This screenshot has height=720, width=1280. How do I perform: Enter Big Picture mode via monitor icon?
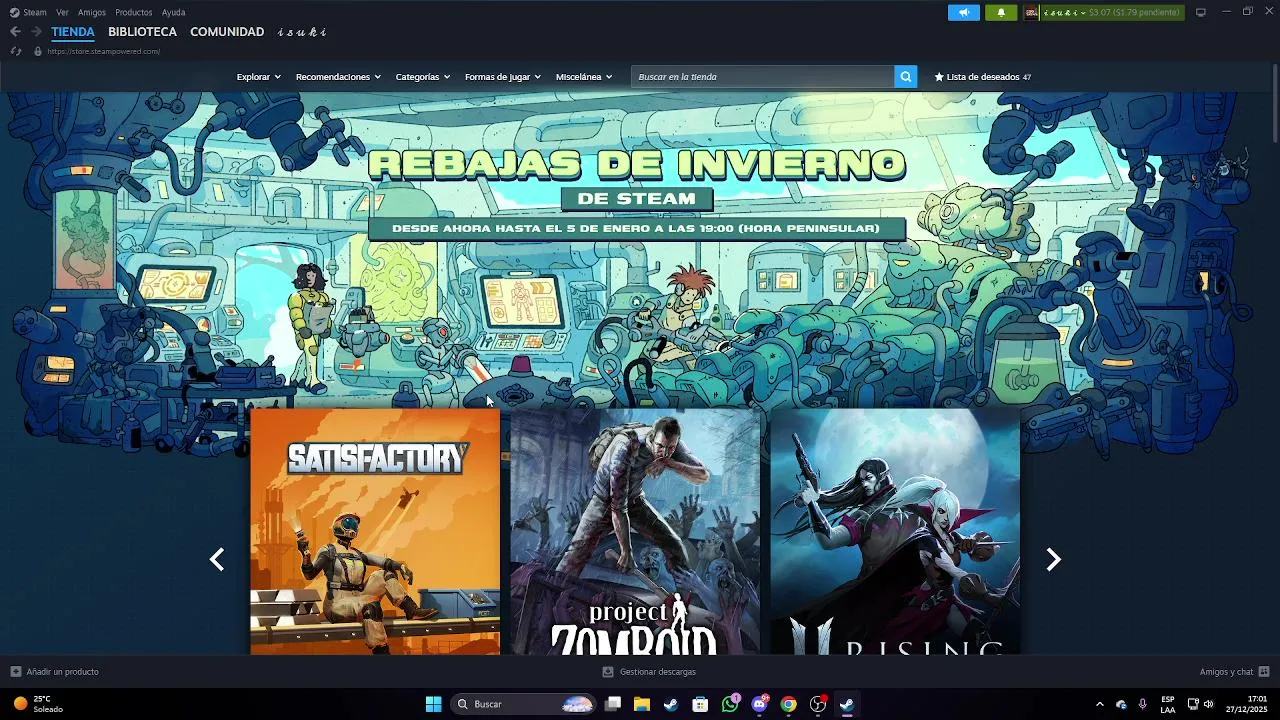point(1201,12)
